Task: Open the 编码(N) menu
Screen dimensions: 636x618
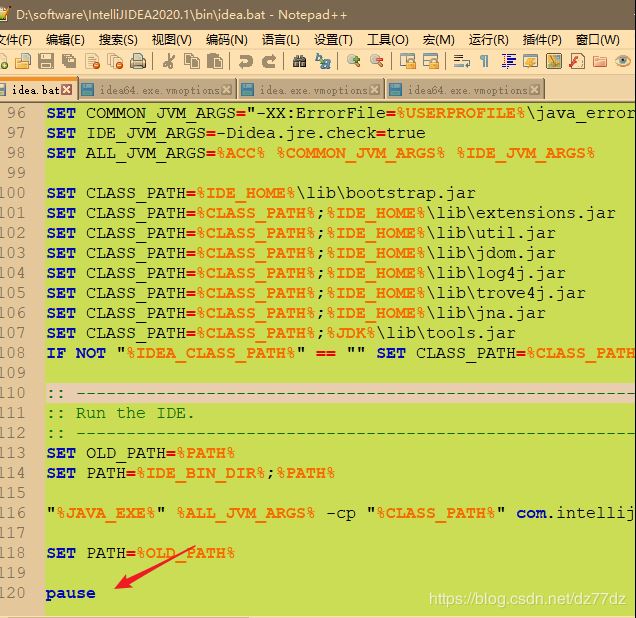Action: (227, 40)
